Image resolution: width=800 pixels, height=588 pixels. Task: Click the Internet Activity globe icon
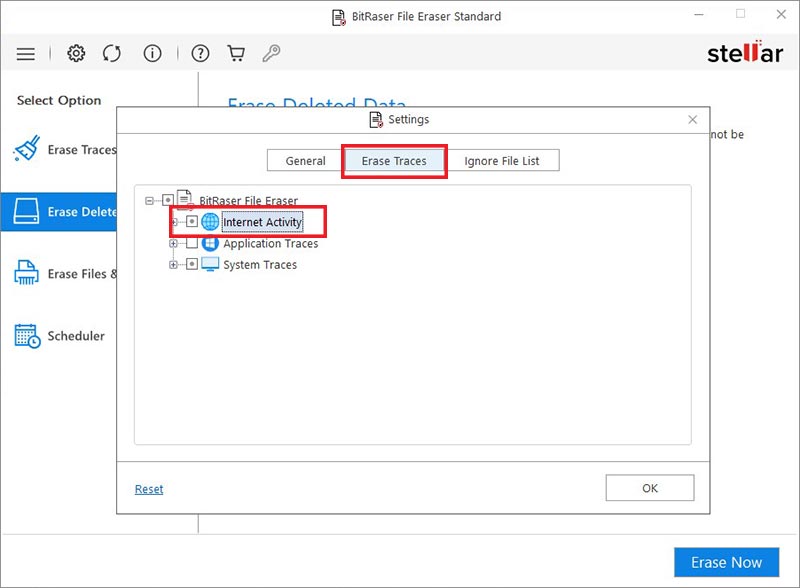[210, 222]
